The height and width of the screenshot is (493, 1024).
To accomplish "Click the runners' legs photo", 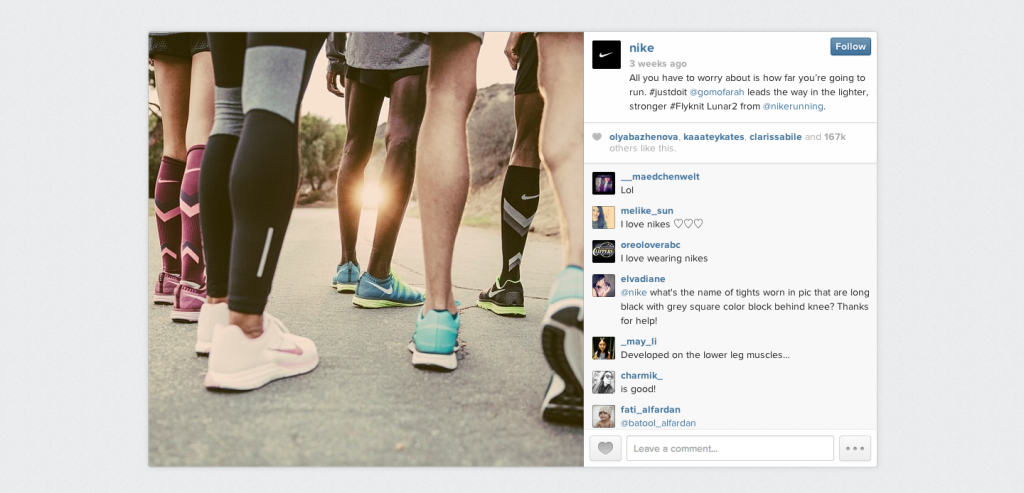I will [366, 249].
